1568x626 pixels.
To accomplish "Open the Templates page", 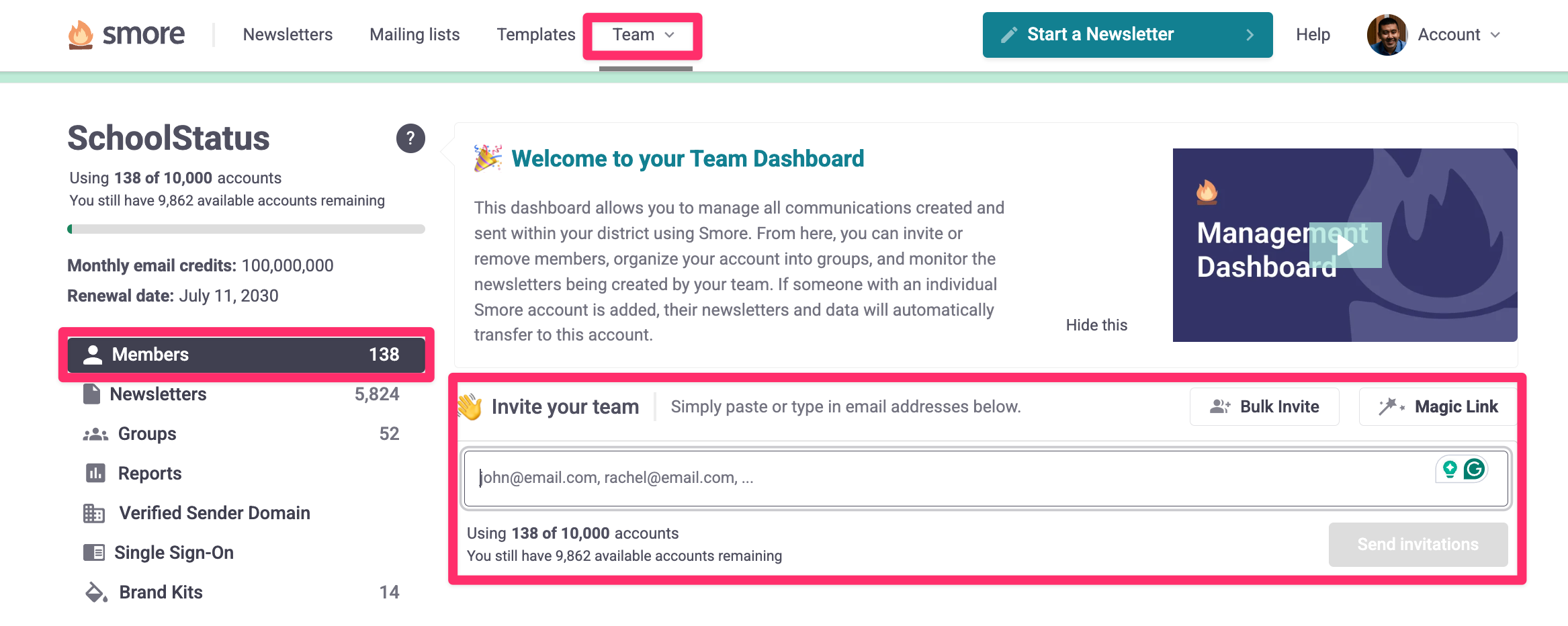I will [x=535, y=35].
